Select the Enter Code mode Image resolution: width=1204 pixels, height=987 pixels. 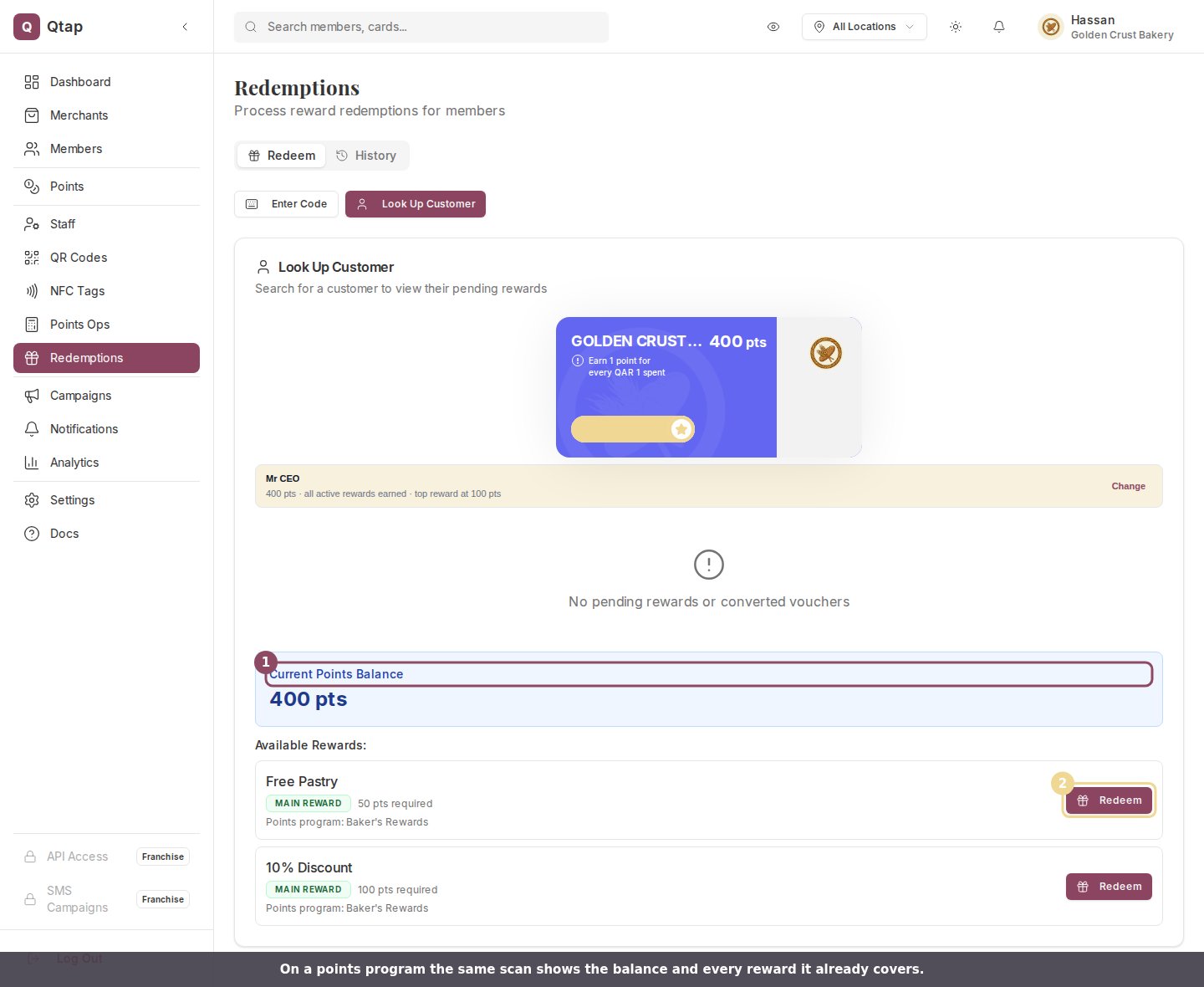[x=286, y=204]
